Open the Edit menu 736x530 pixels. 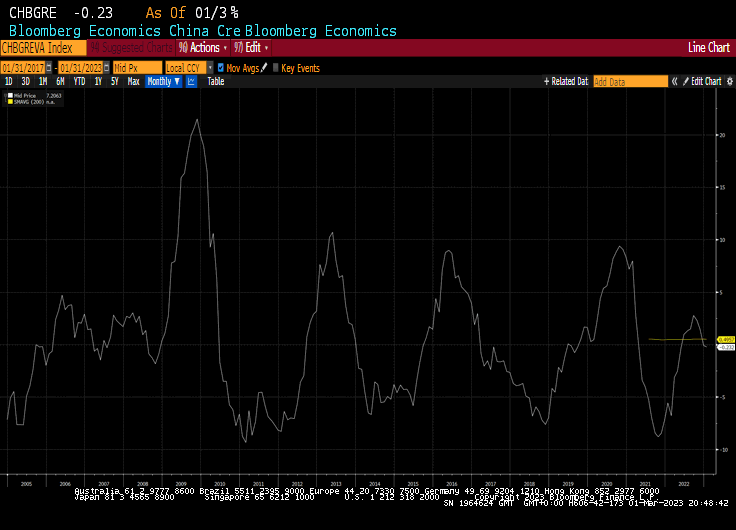[x=251, y=47]
